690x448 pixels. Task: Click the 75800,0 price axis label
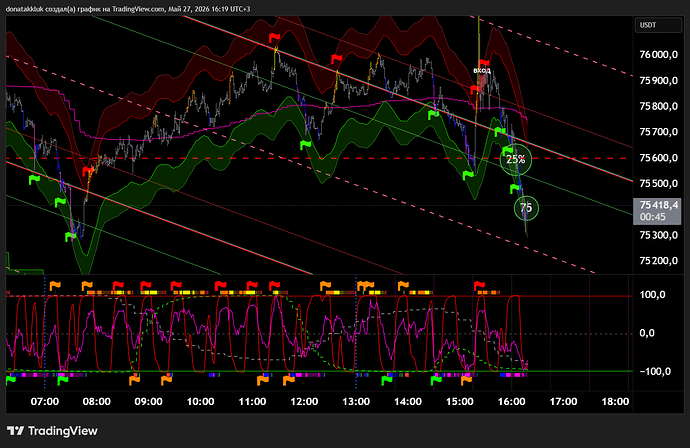(658, 106)
